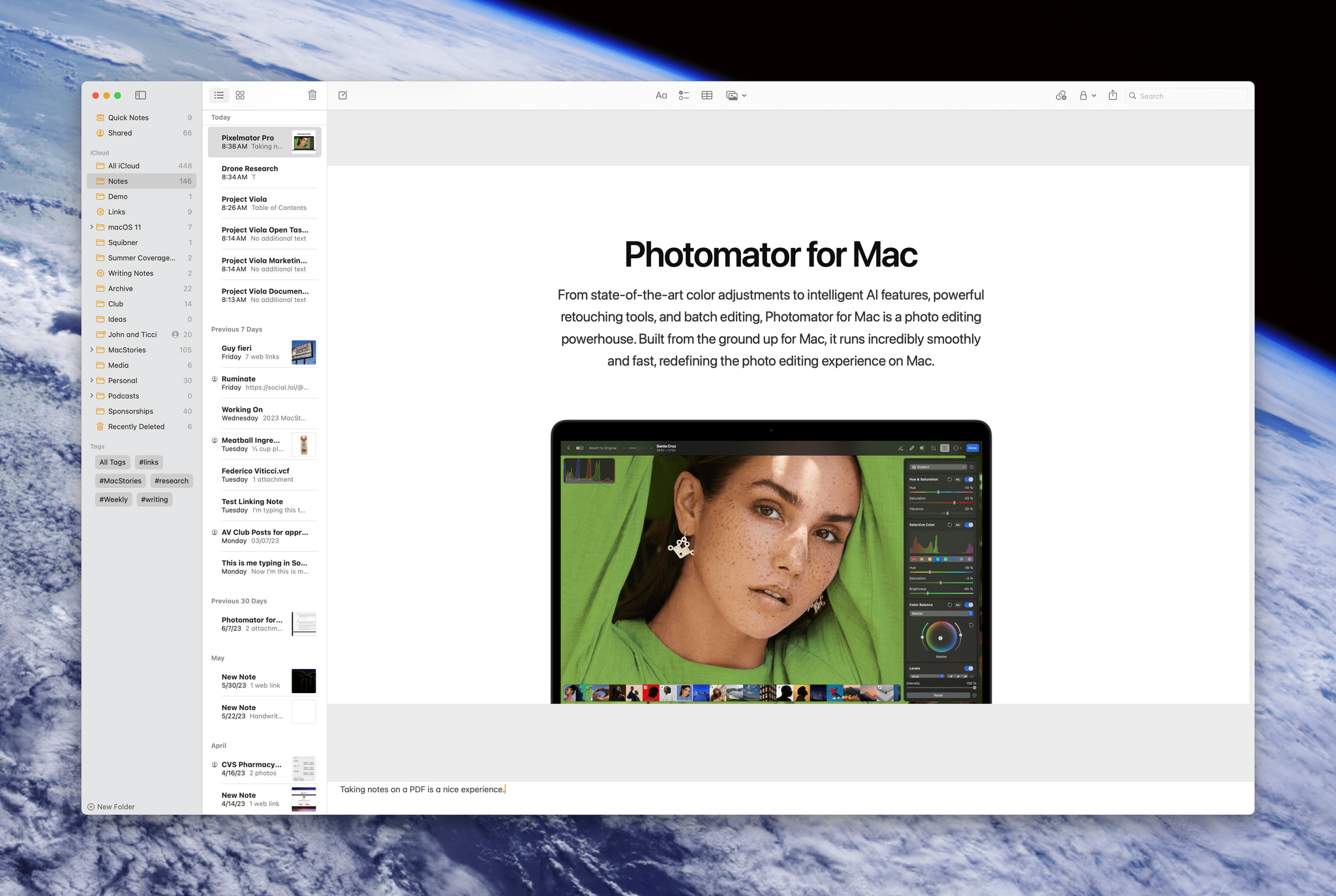Select the Media folder
Image resolution: width=1336 pixels, height=896 pixels.
(x=142, y=366)
